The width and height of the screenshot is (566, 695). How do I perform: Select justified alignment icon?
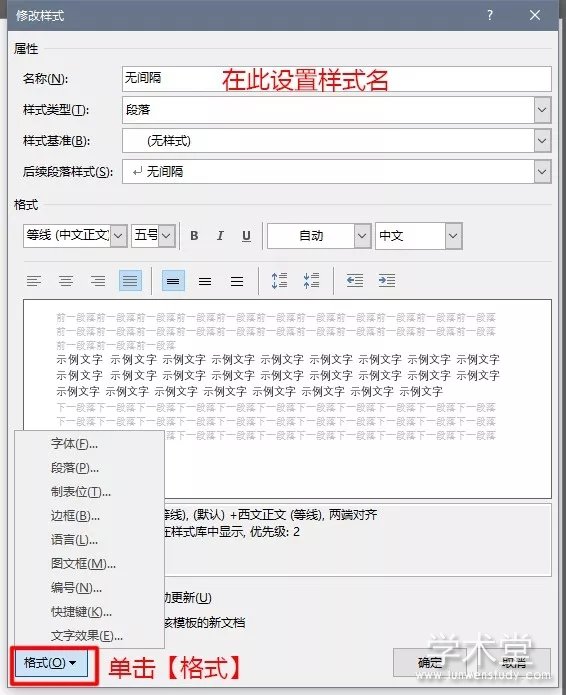point(130,281)
